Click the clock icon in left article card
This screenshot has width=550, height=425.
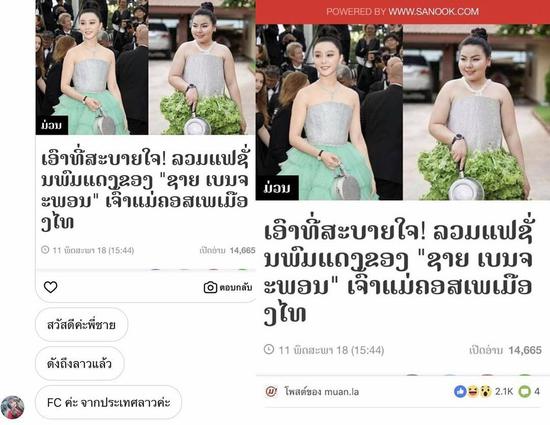[x=45, y=250]
